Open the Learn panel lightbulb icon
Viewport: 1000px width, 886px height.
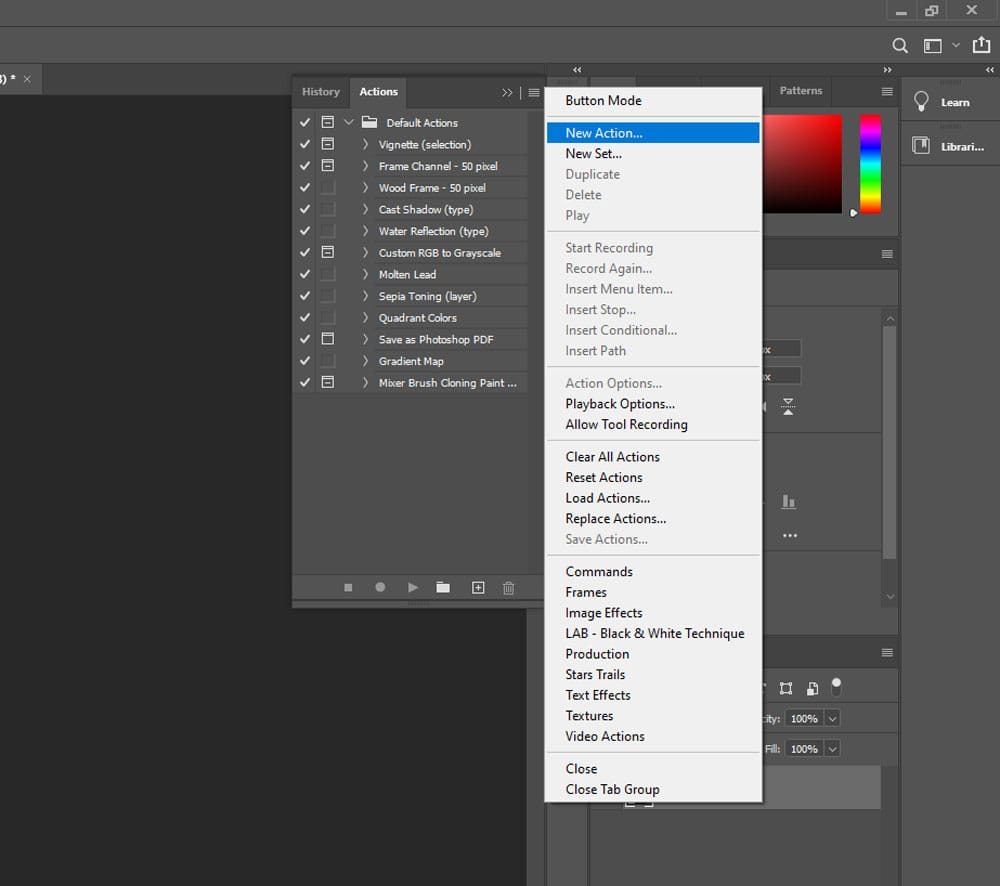tap(920, 100)
